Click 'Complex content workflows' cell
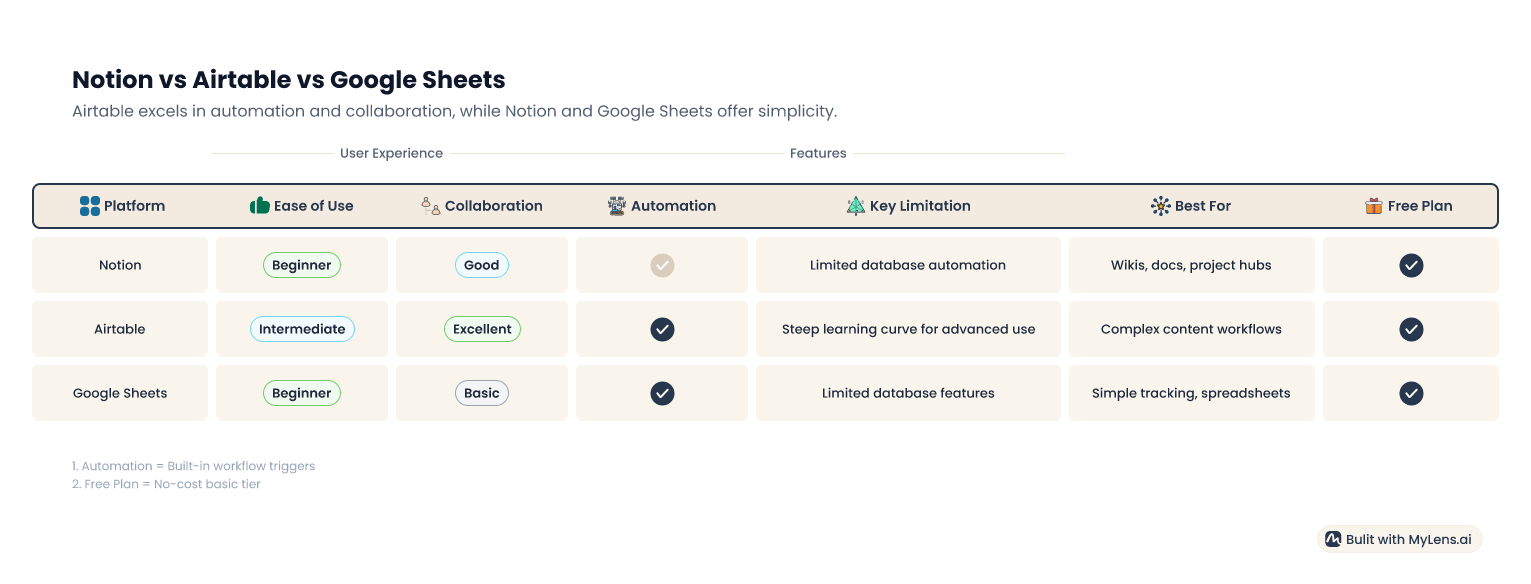Screen dimensions: 1531x584 pos(1191,329)
